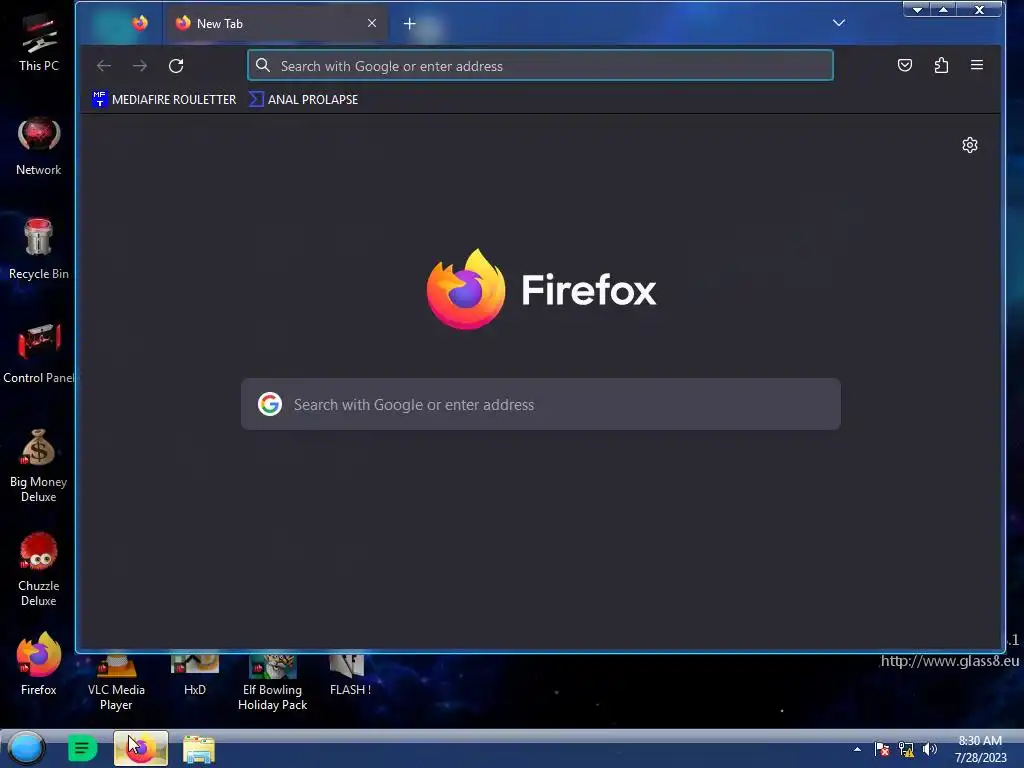
Task: Switch to the pinned Firefox tab
Action: click(x=140, y=24)
